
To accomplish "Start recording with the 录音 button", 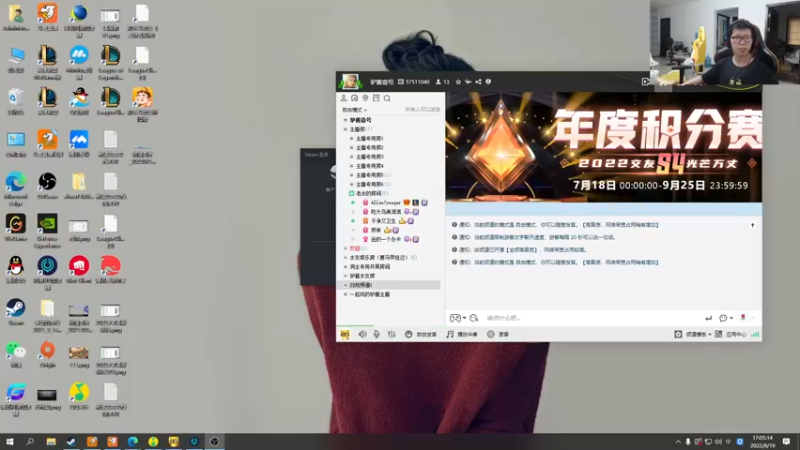I will [x=498, y=334].
